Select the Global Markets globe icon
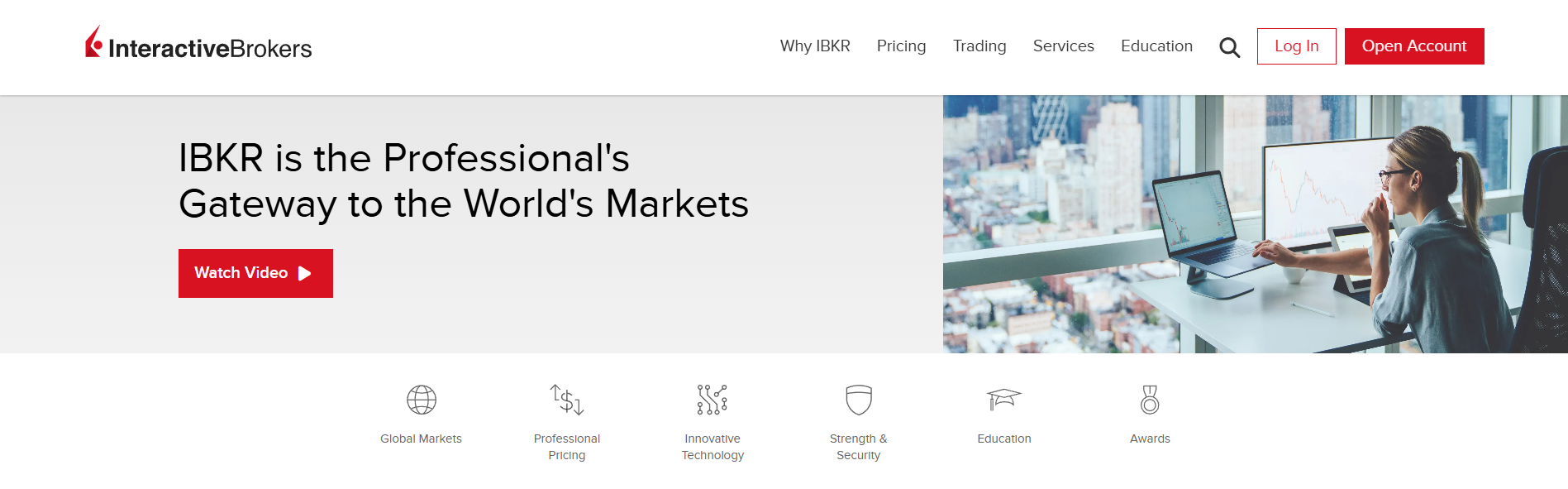 422,400
